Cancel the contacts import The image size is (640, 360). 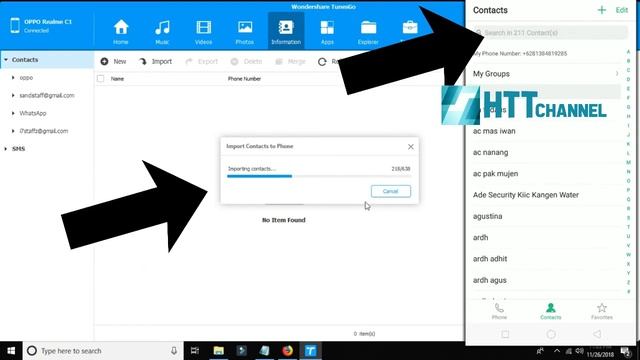coord(391,191)
